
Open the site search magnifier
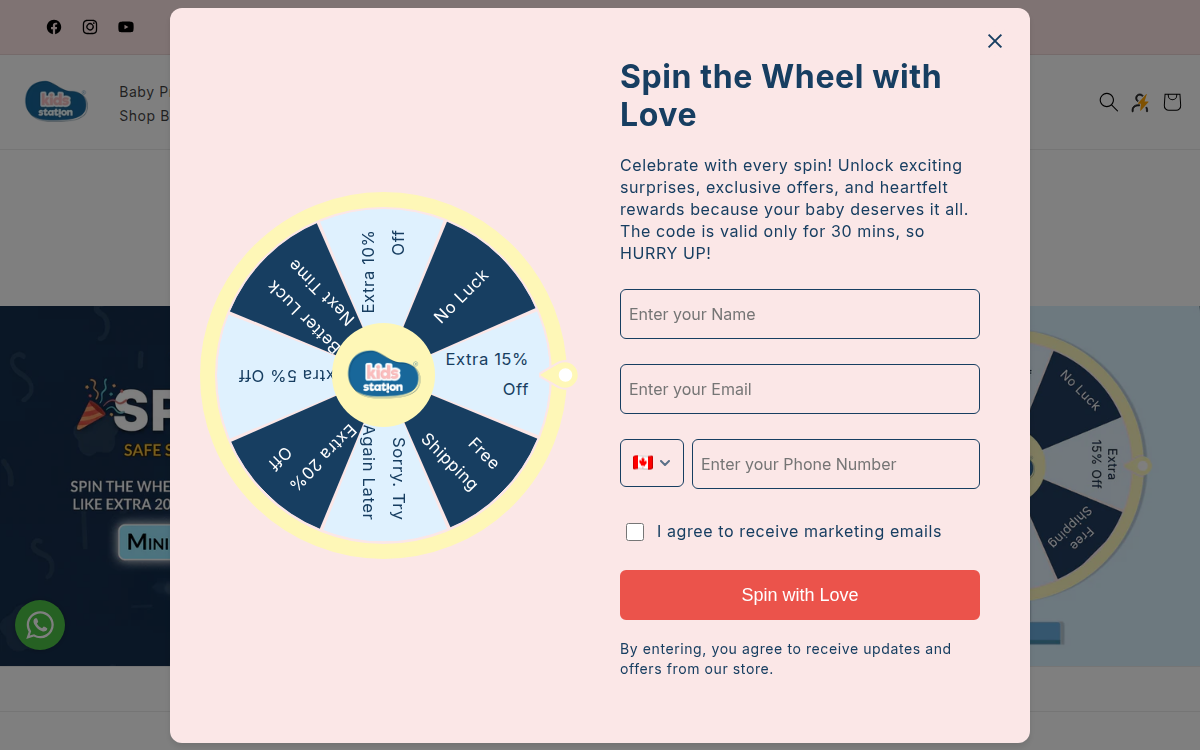[x=1108, y=102]
